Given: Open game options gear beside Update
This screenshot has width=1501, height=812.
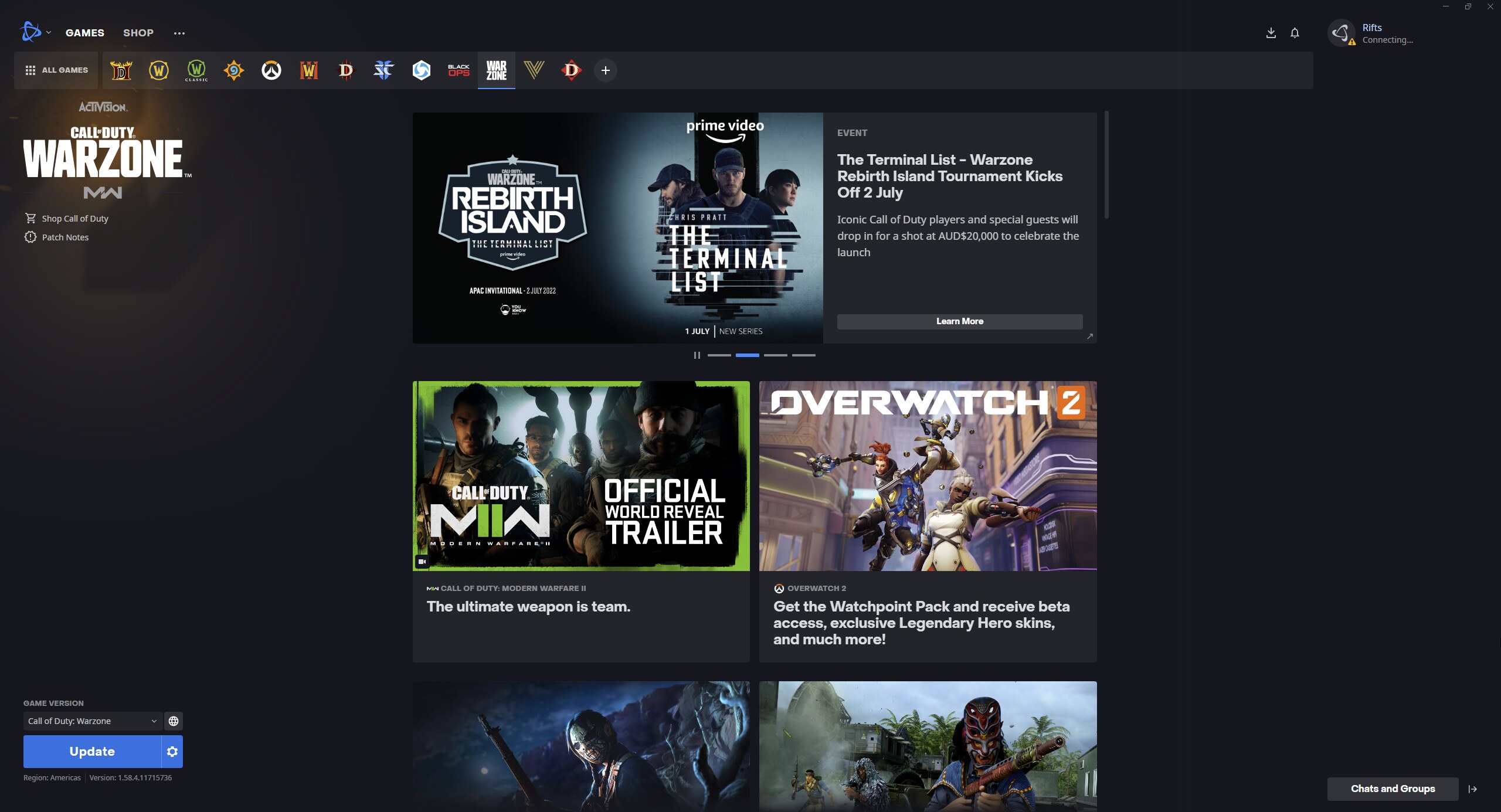Looking at the screenshot, I should (172, 752).
